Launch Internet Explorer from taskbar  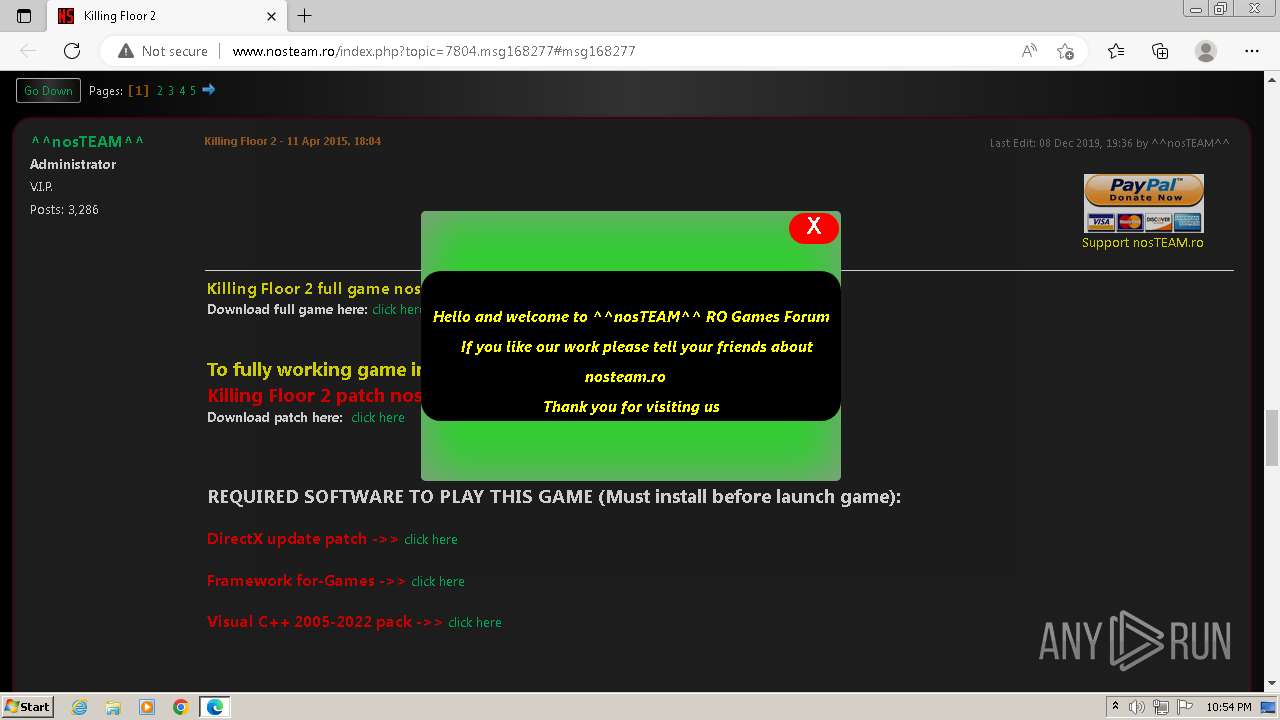pos(80,707)
